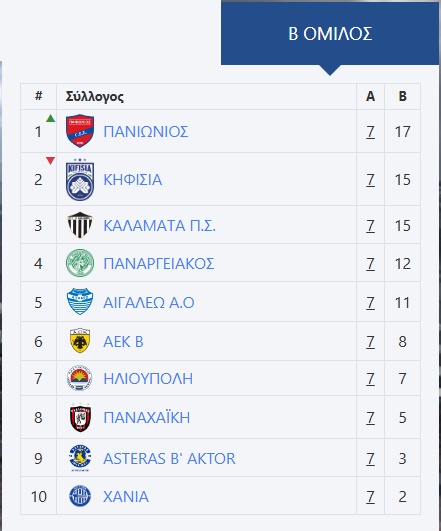Open the ΠΑΝΙΩΝΙΟΣ team link
This screenshot has width=441, height=531.
click(x=146, y=131)
